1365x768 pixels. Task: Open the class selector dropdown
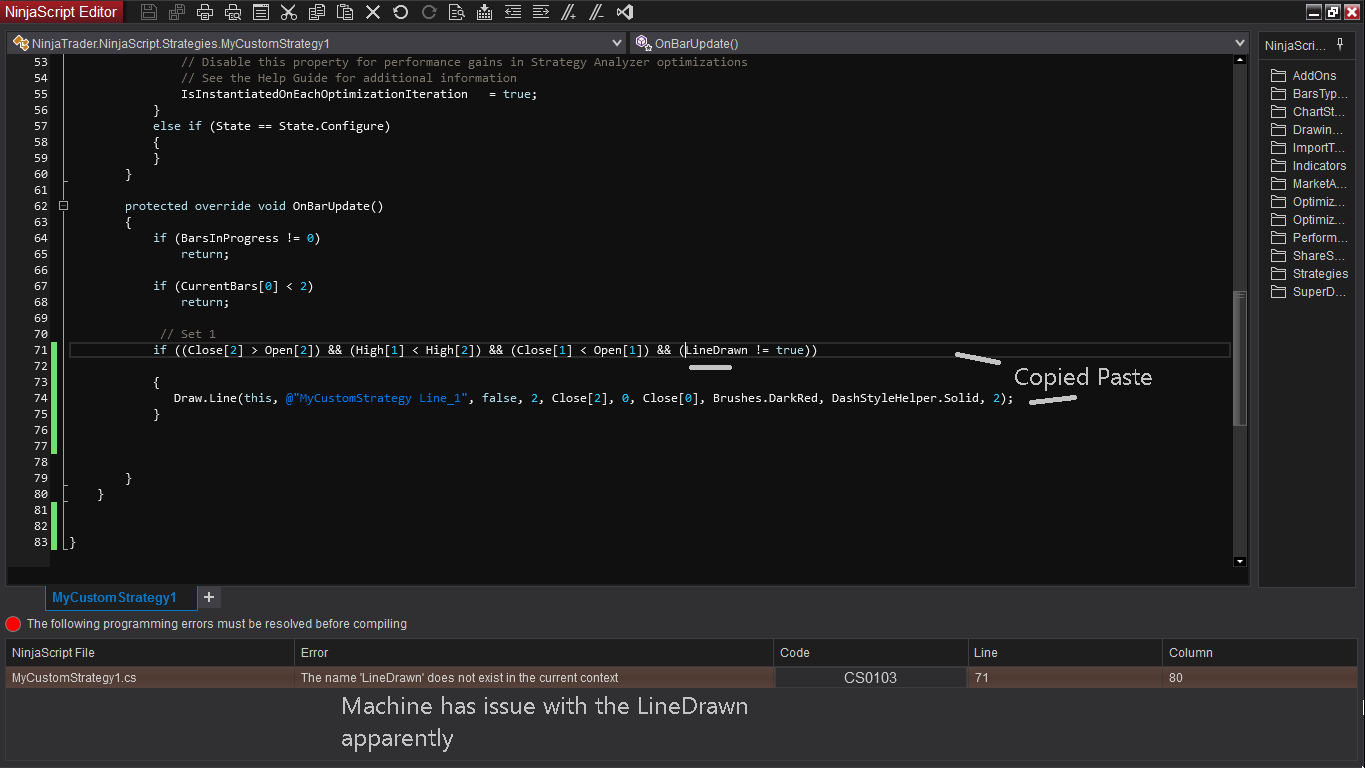pos(616,44)
